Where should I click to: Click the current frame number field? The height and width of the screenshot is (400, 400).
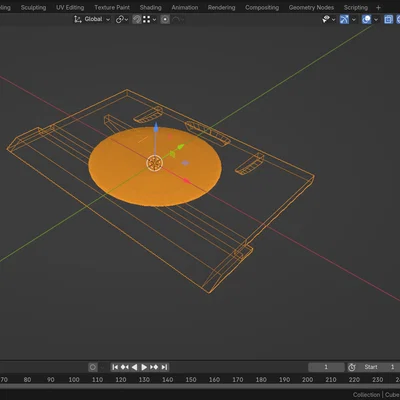tap(326, 367)
